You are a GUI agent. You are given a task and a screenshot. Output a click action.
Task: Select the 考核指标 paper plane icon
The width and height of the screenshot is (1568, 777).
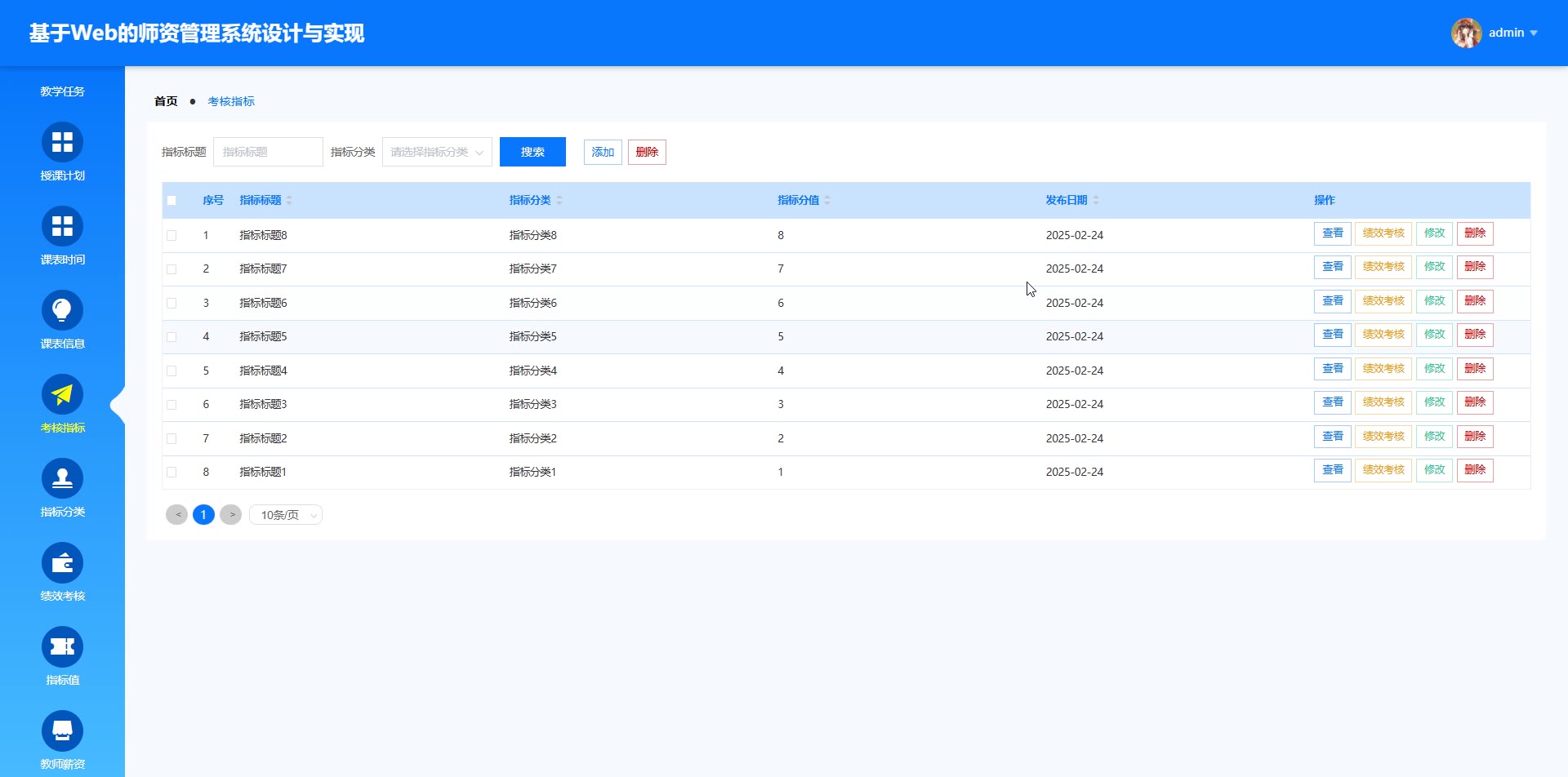[62, 394]
